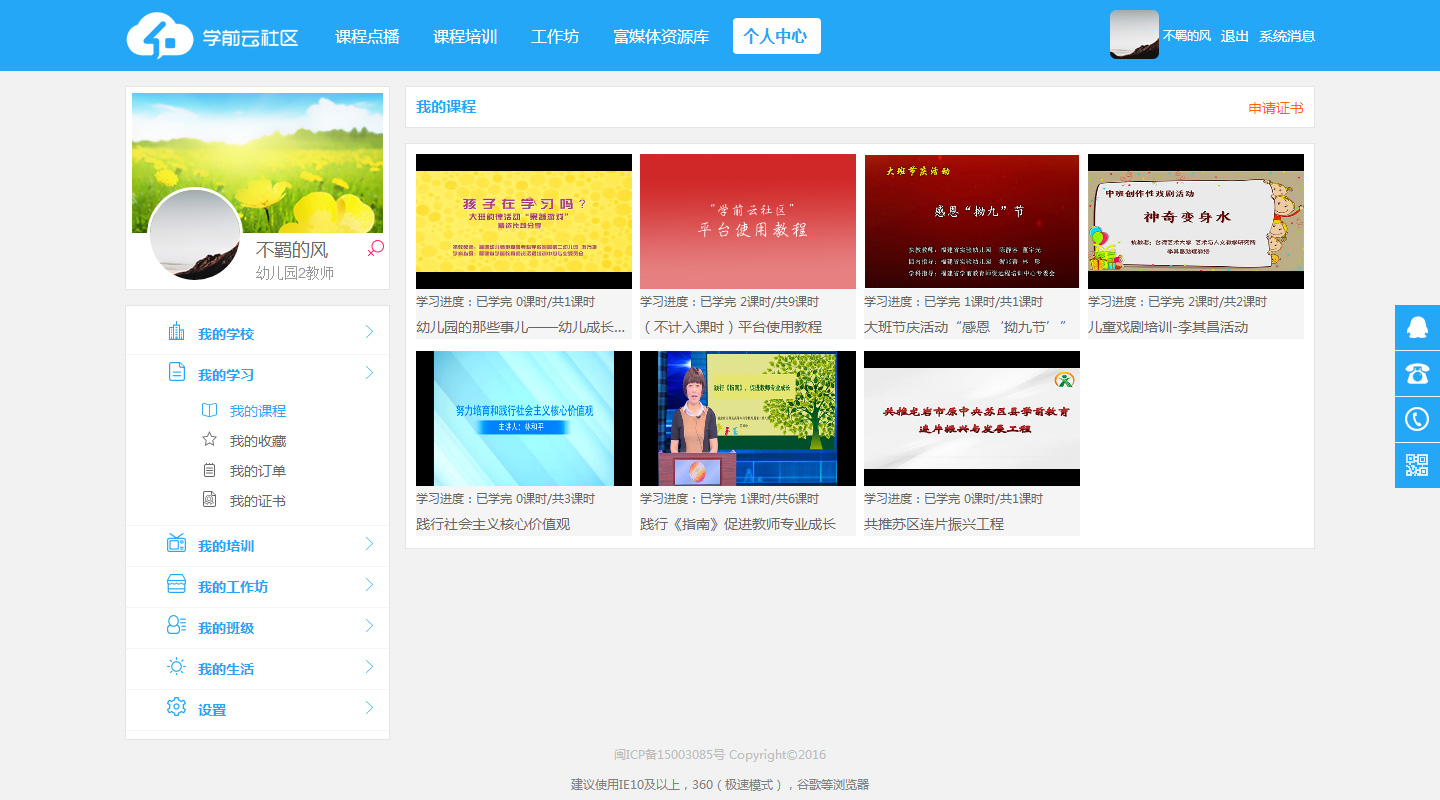Click the 申请证书 link
Screen dimensions: 1440x800
pyautogui.click(x=1275, y=108)
